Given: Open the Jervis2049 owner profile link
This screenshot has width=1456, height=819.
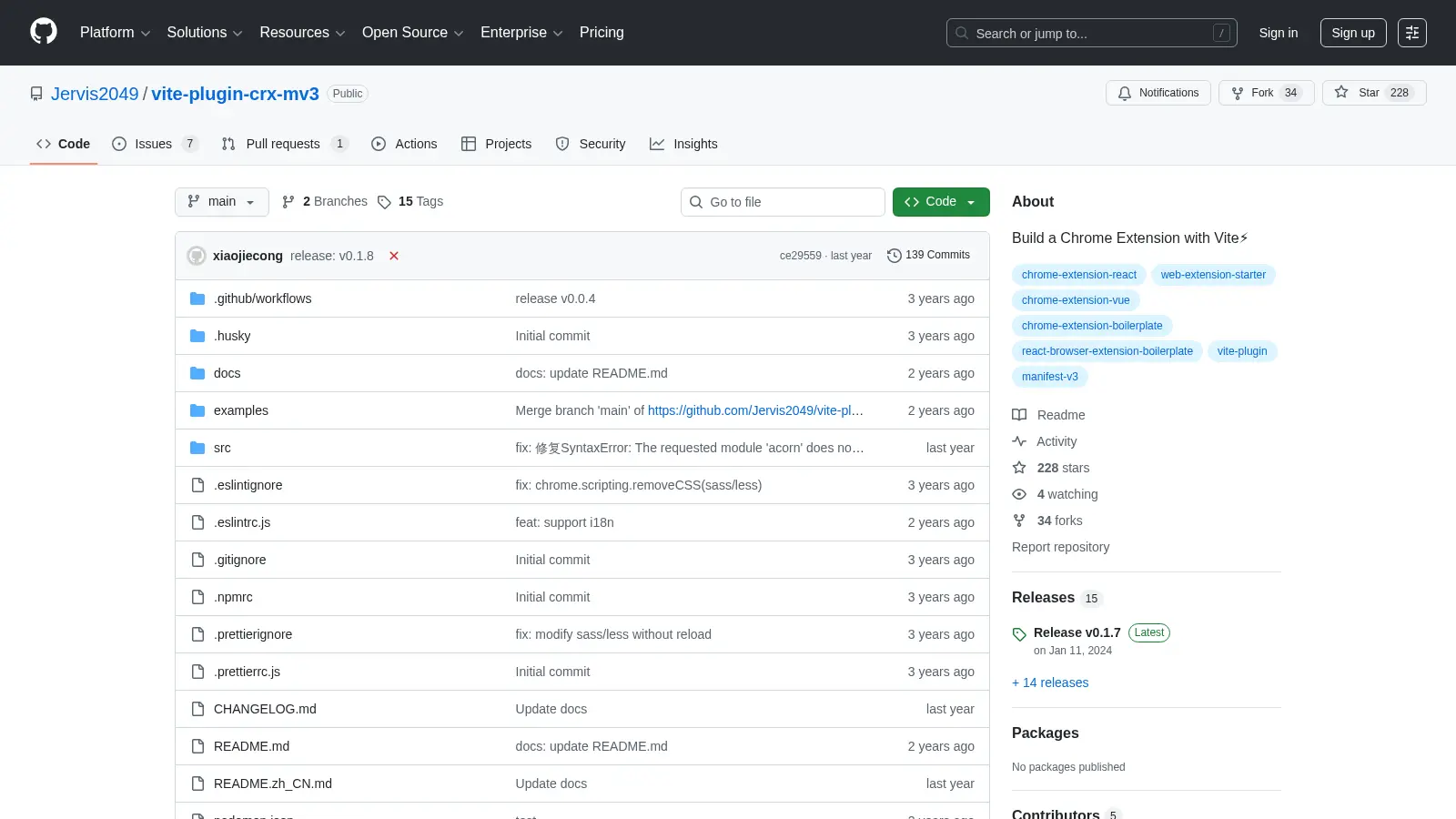Looking at the screenshot, I should click(x=95, y=94).
